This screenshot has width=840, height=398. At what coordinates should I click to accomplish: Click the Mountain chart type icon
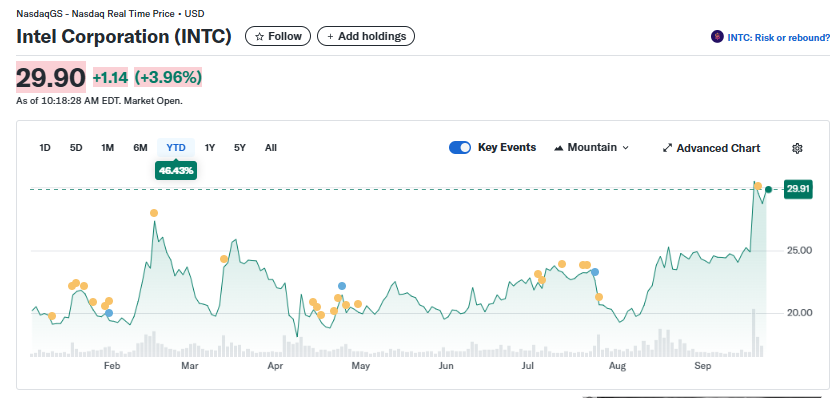click(559, 148)
